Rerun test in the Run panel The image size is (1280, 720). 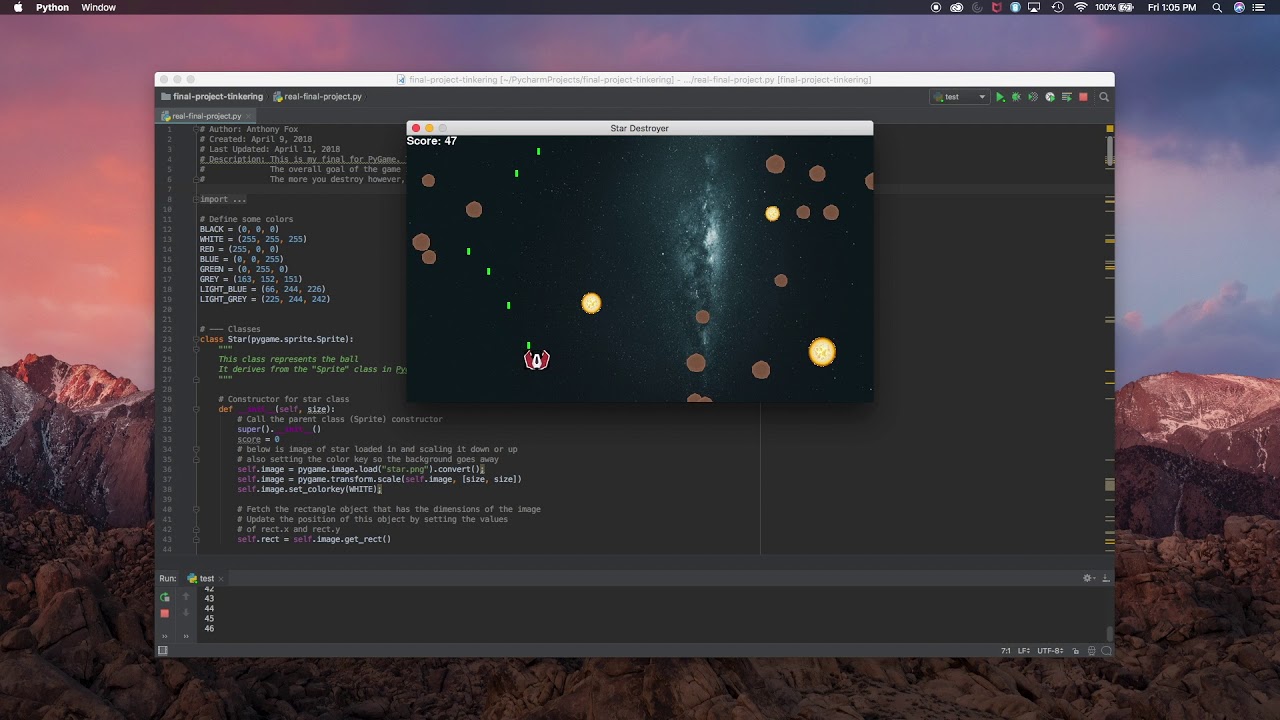pyautogui.click(x=165, y=597)
